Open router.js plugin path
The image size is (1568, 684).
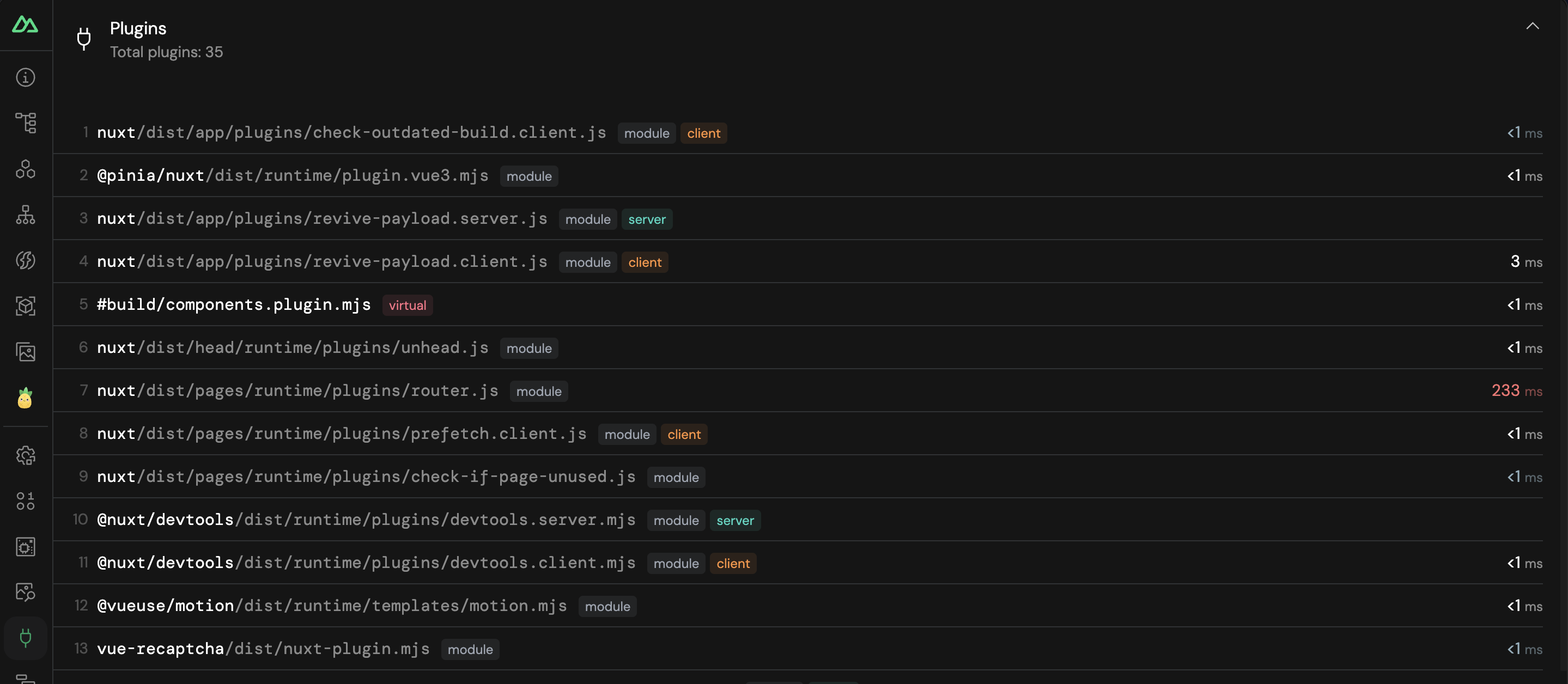(x=297, y=390)
